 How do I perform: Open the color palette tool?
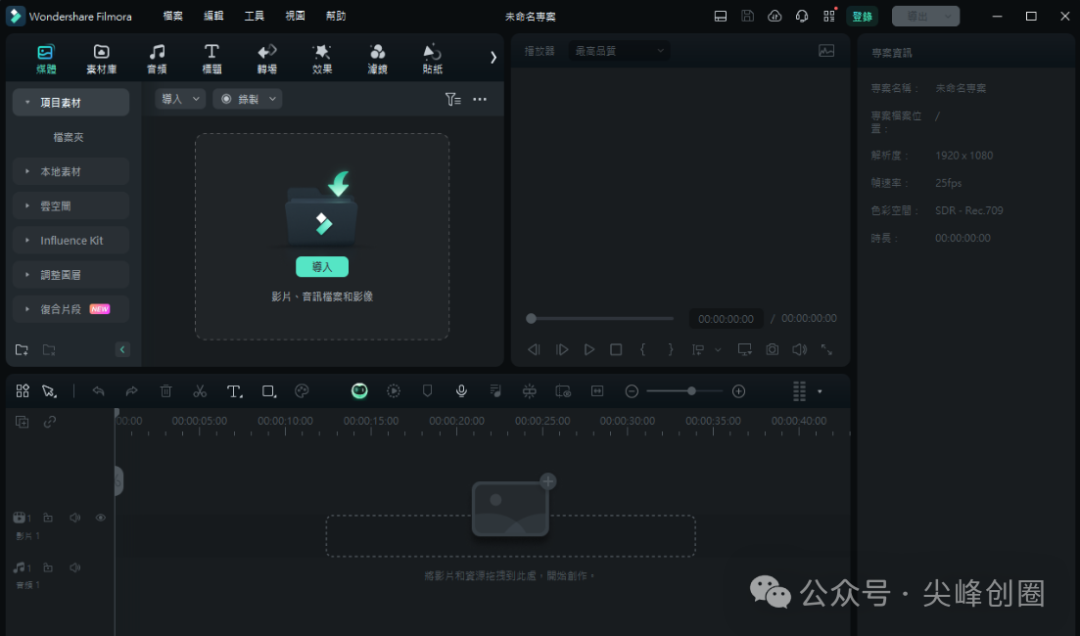tap(302, 391)
